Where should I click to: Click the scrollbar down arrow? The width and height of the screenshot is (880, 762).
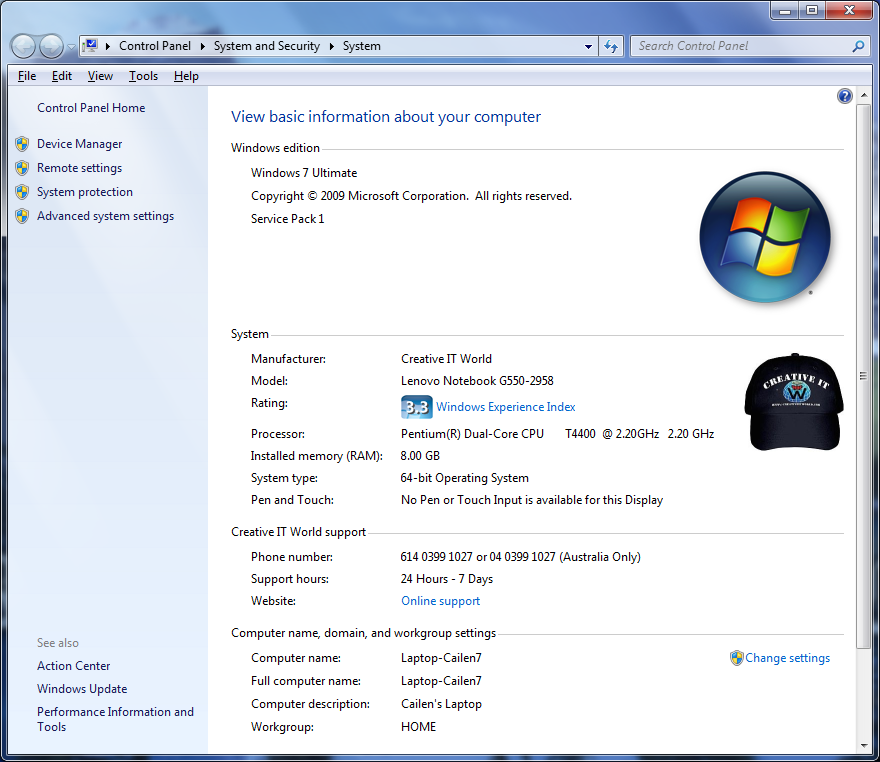(x=864, y=746)
